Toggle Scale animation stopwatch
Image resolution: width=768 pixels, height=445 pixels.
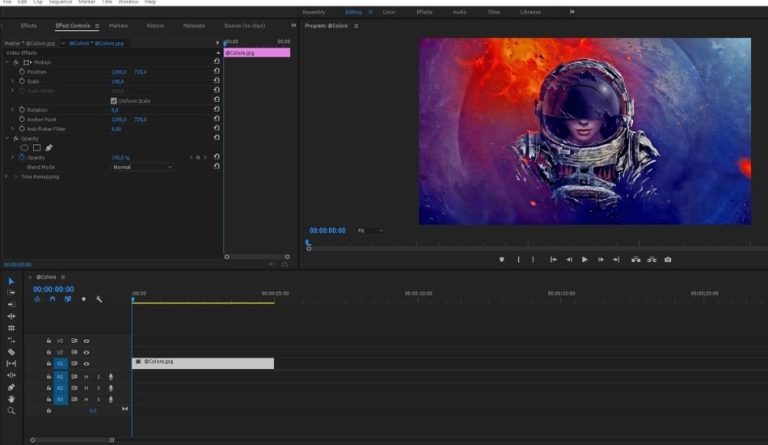tap(22, 81)
